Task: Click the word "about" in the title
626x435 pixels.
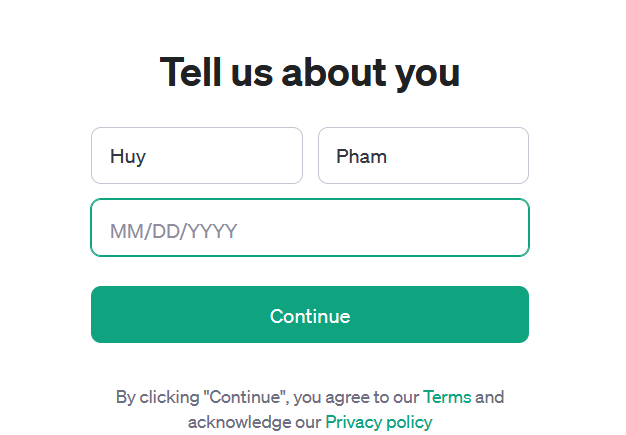Action: pyautogui.click(x=333, y=72)
